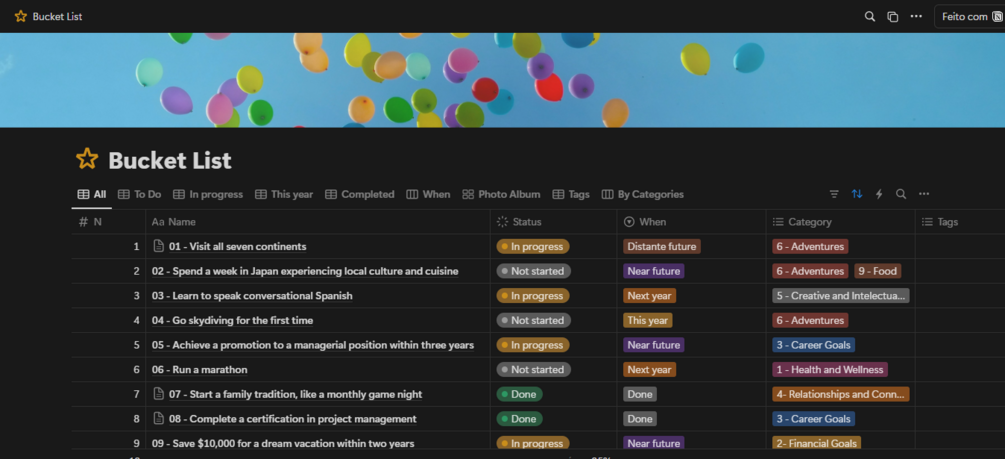Click the balloon cover image
The image size is (1005, 459).
[502, 80]
